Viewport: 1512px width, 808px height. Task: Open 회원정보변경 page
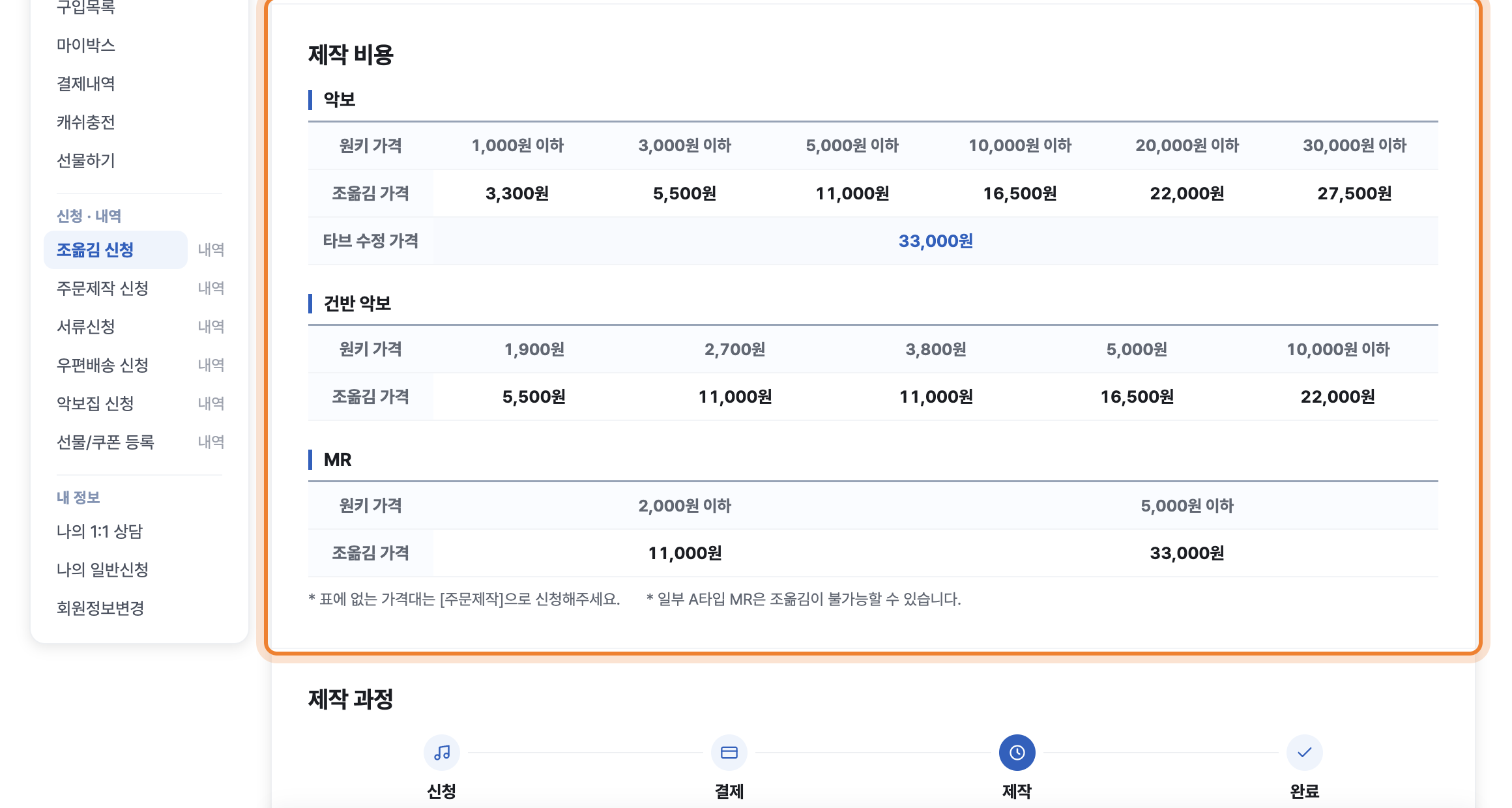coord(100,608)
